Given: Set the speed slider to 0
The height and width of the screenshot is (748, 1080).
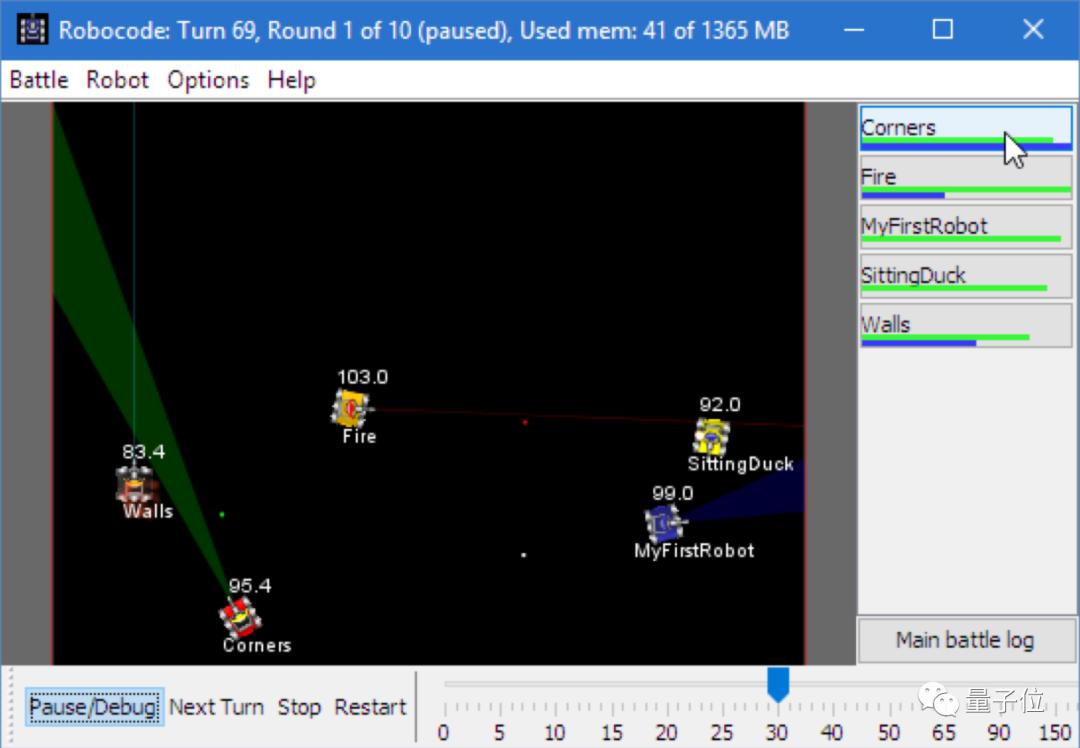Looking at the screenshot, I should click(x=444, y=732).
